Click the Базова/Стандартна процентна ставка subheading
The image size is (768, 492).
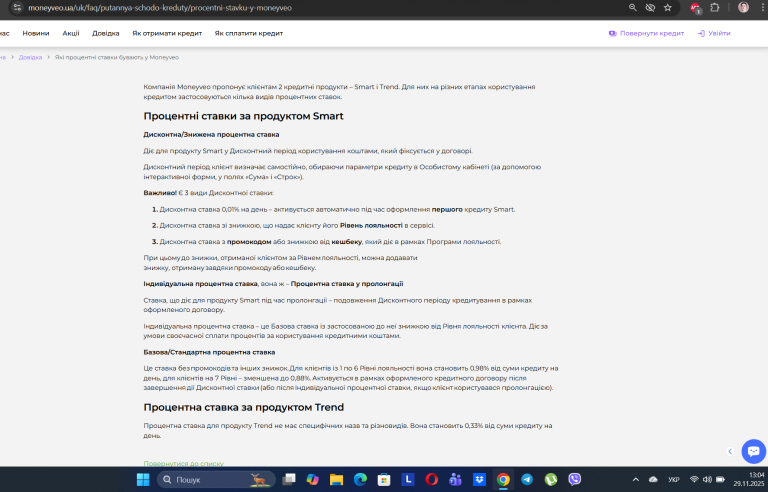(209, 352)
